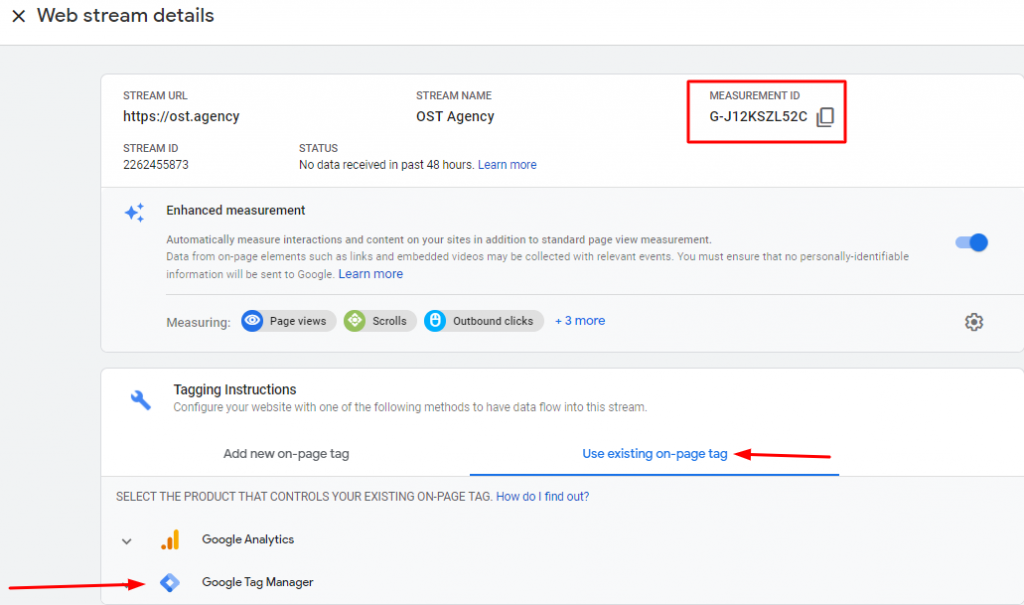
Task: Select the Scrolls measurement chip
Action: click(380, 321)
